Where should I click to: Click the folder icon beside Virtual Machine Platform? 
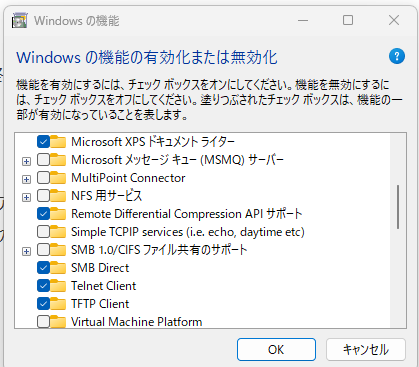[x=58, y=322]
